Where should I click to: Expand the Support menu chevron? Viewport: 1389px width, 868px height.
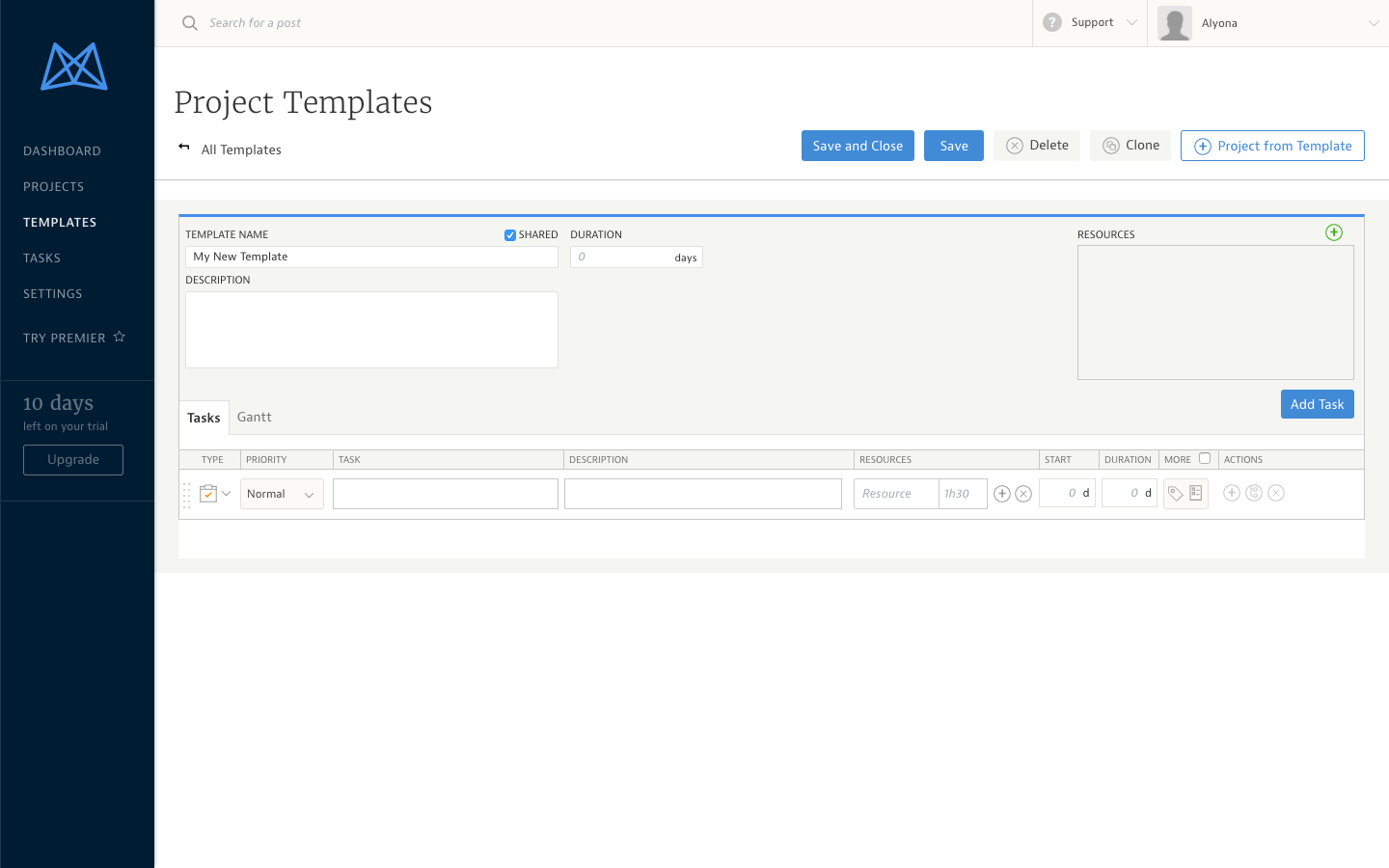[x=1131, y=22]
